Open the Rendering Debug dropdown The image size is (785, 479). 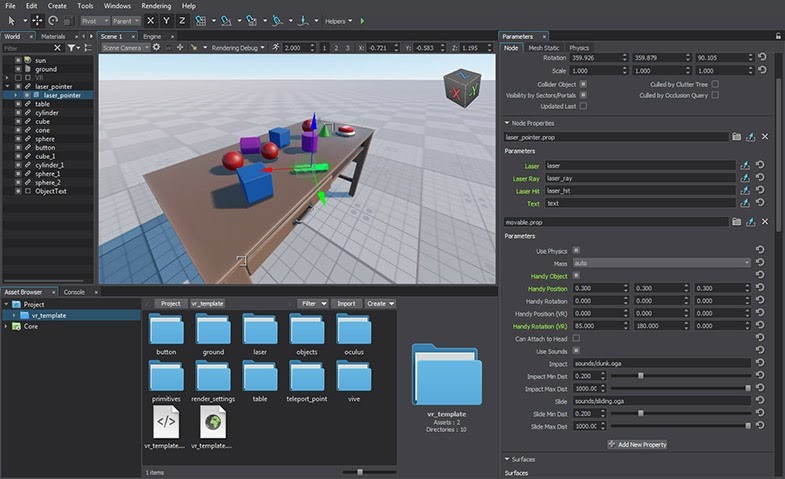click(x=235, y=47)
